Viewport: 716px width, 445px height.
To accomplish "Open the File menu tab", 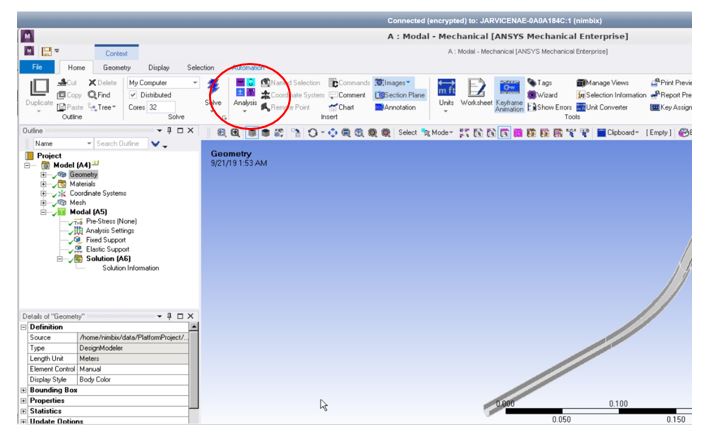I will [x=37, y=67].
